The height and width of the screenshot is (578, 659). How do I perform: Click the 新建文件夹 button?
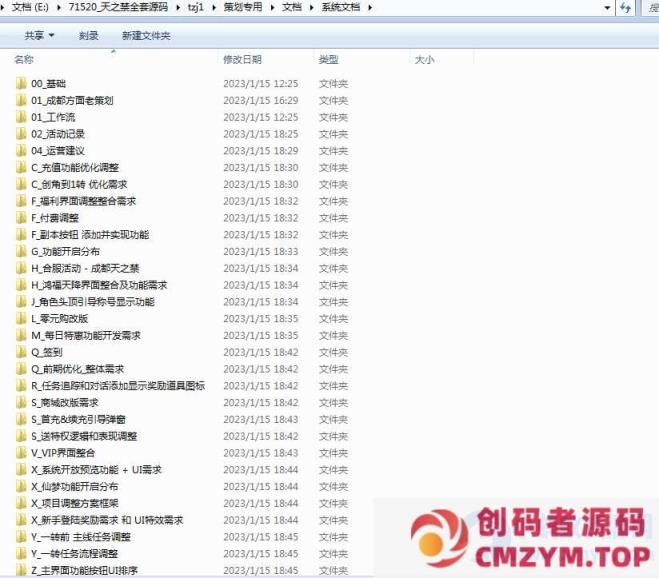click(x=146, y=36)
